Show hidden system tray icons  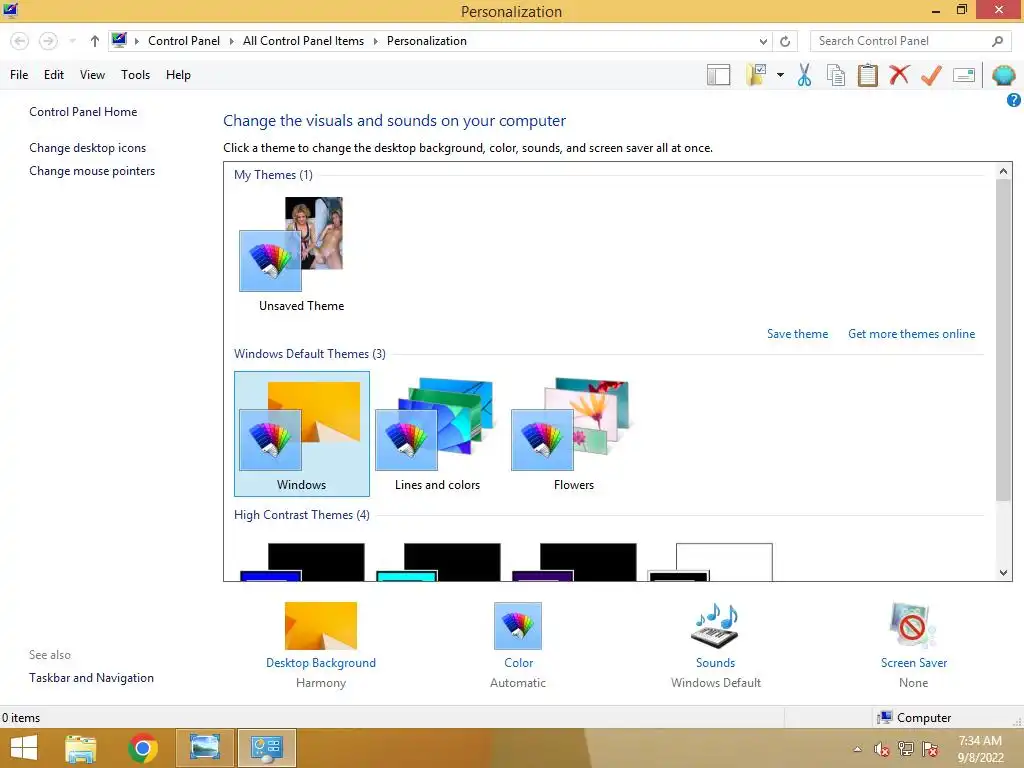coord(857,749)
